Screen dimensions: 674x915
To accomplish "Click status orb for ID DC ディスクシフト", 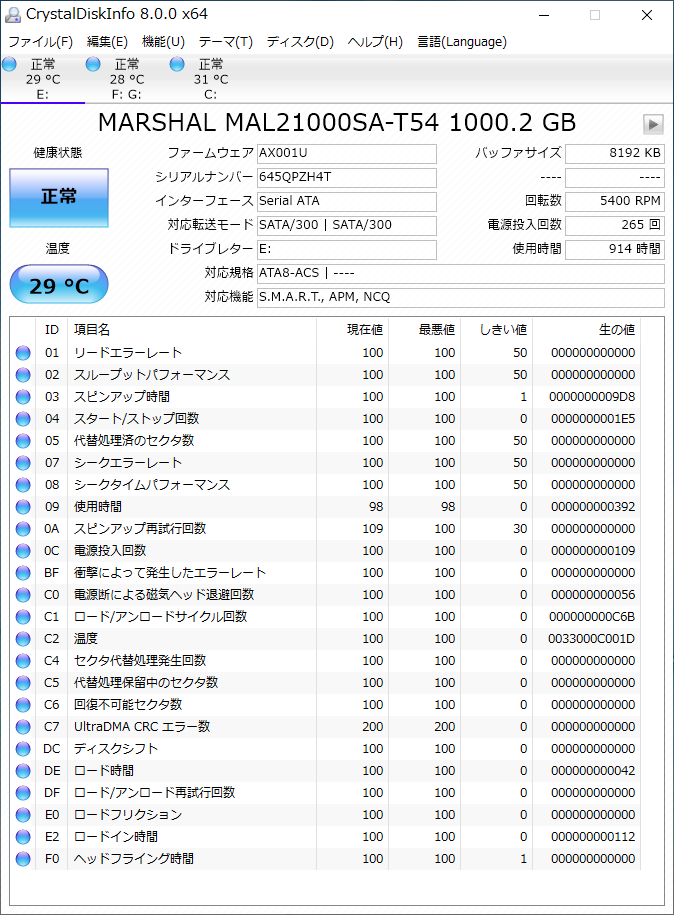I will [23, 749].
